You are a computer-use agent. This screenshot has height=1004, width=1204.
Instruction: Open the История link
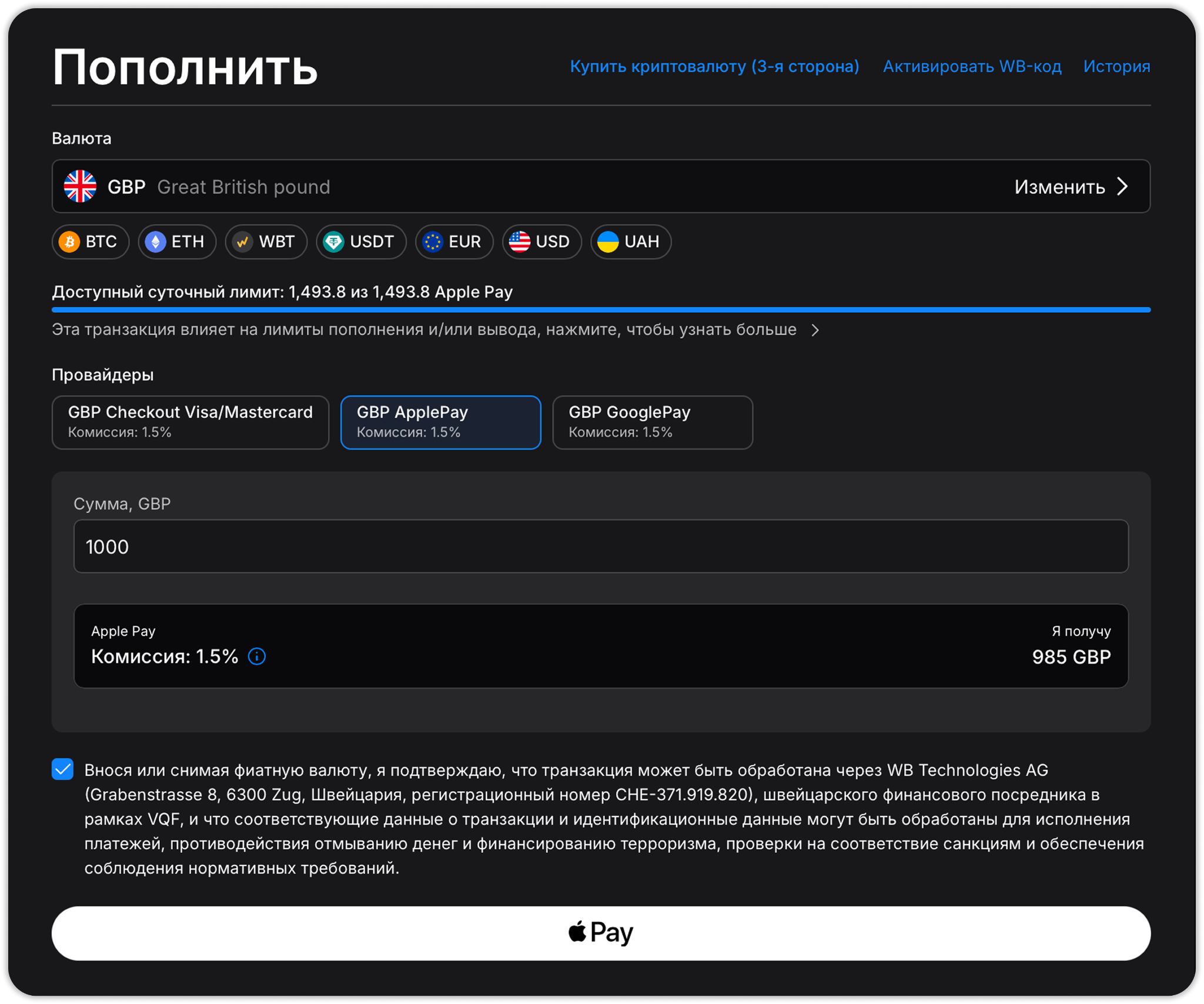[x=1116, y=66]
